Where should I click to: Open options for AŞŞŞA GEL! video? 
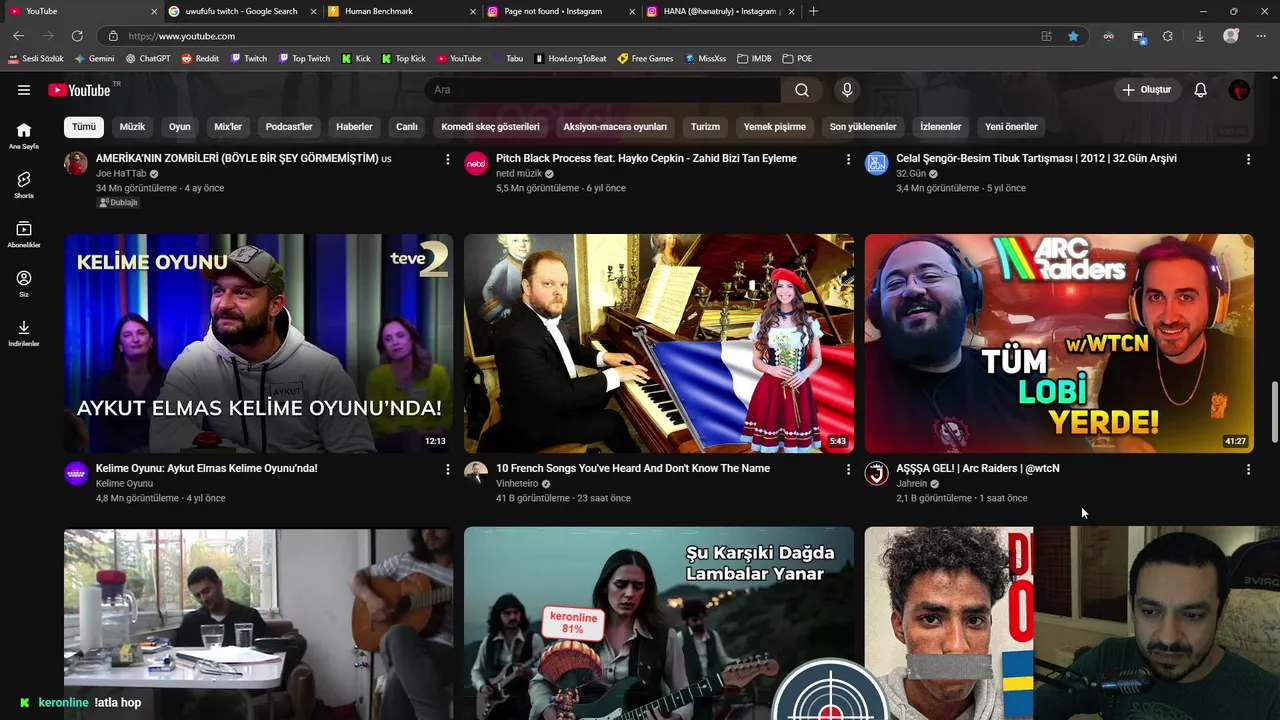(x=1248, y=469)
